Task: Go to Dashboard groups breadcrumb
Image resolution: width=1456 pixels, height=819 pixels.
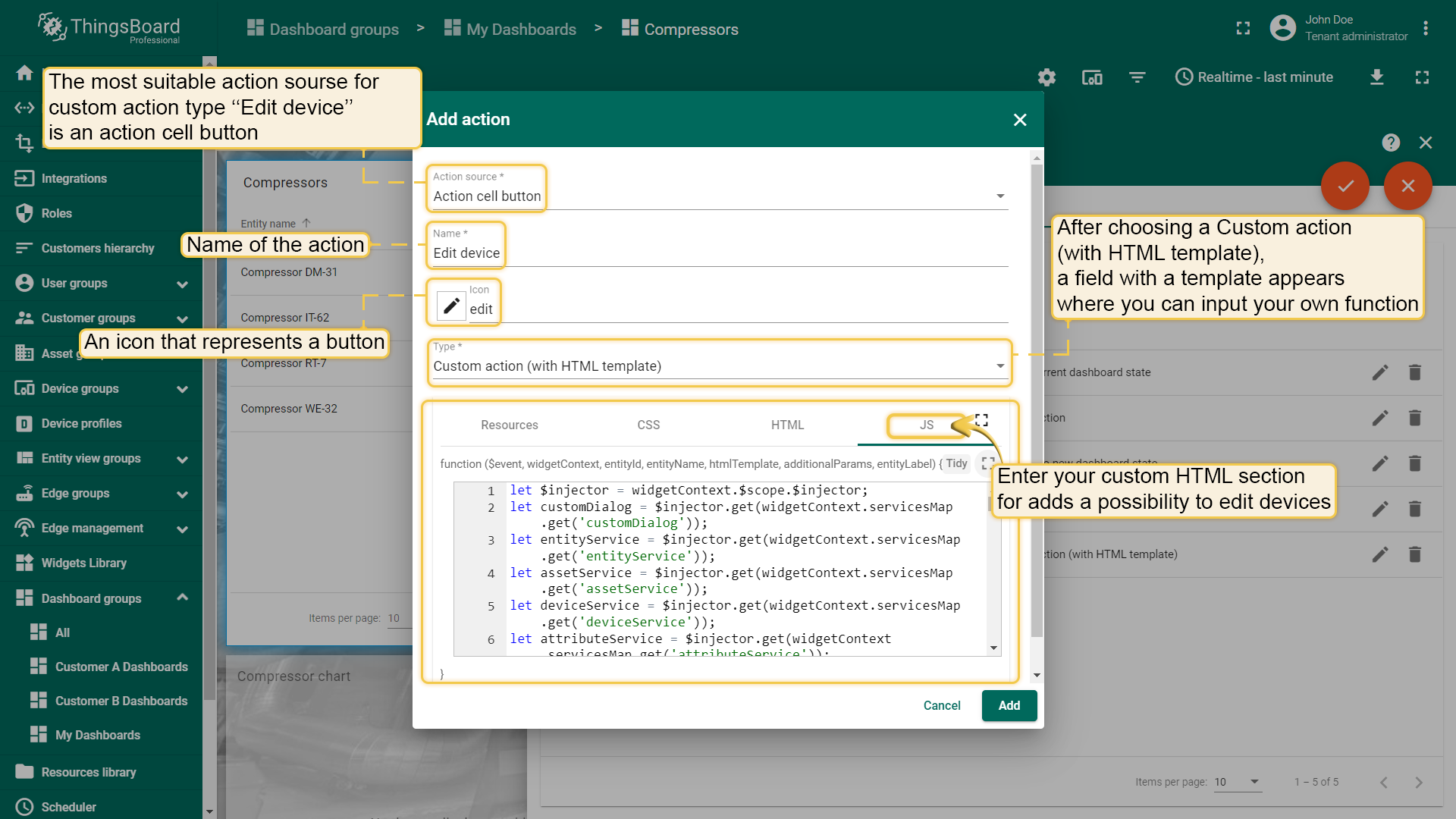Action: click(x=323, y=29)
